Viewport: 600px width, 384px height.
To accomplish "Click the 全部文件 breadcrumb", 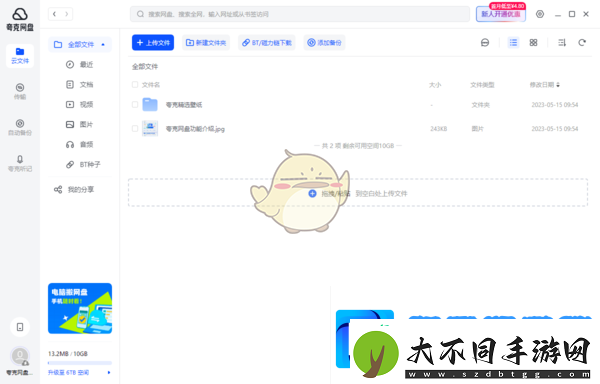I will 145,67.
